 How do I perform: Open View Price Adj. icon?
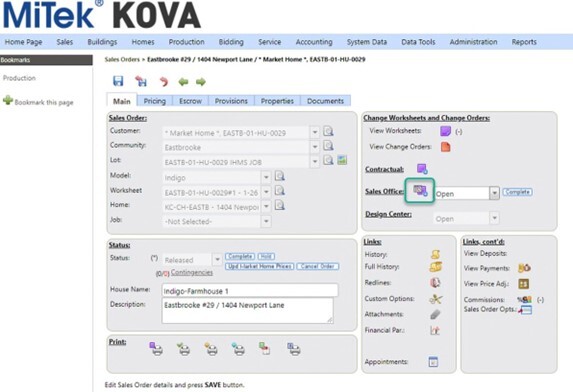coord(524,283)
